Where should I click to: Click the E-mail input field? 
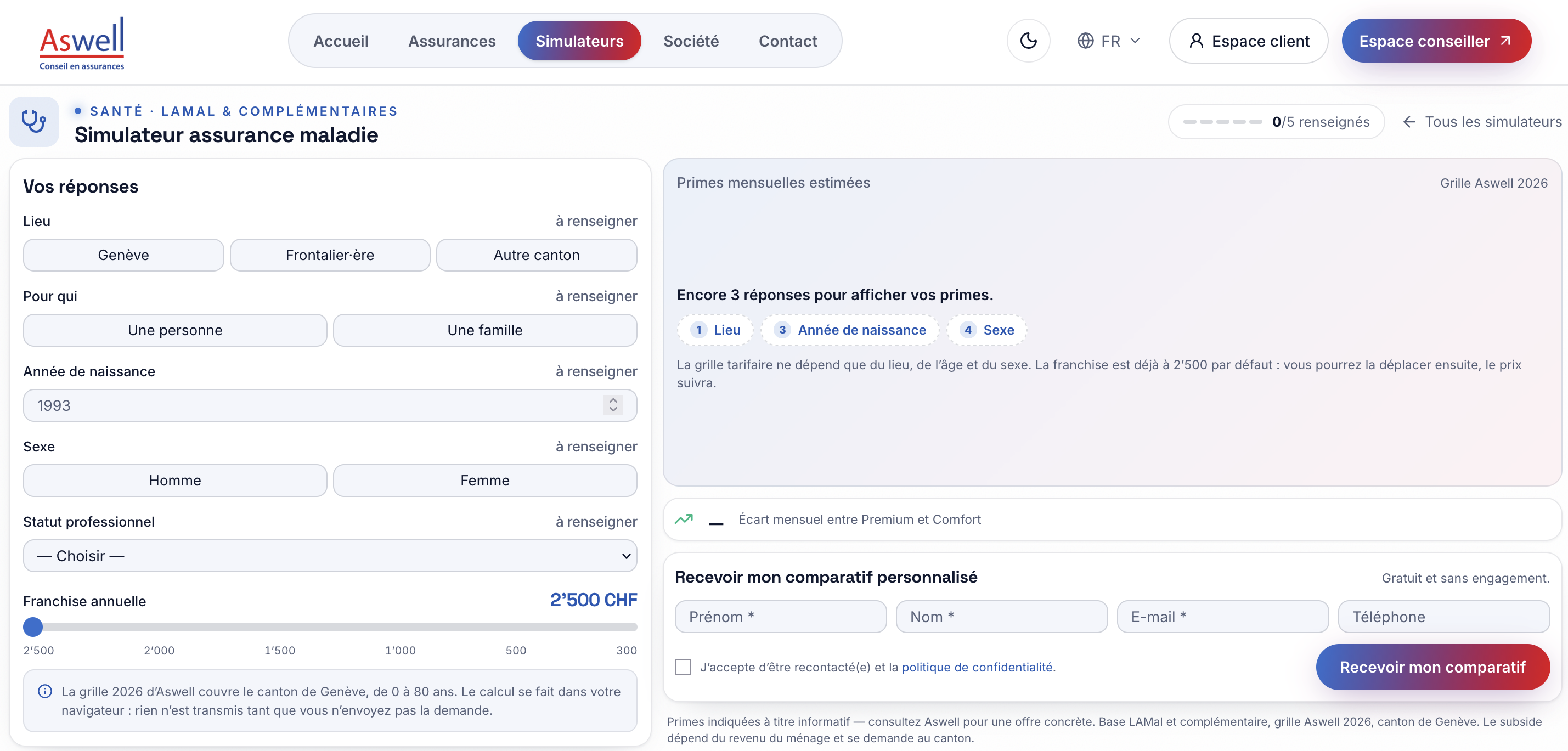[1222, 617]
